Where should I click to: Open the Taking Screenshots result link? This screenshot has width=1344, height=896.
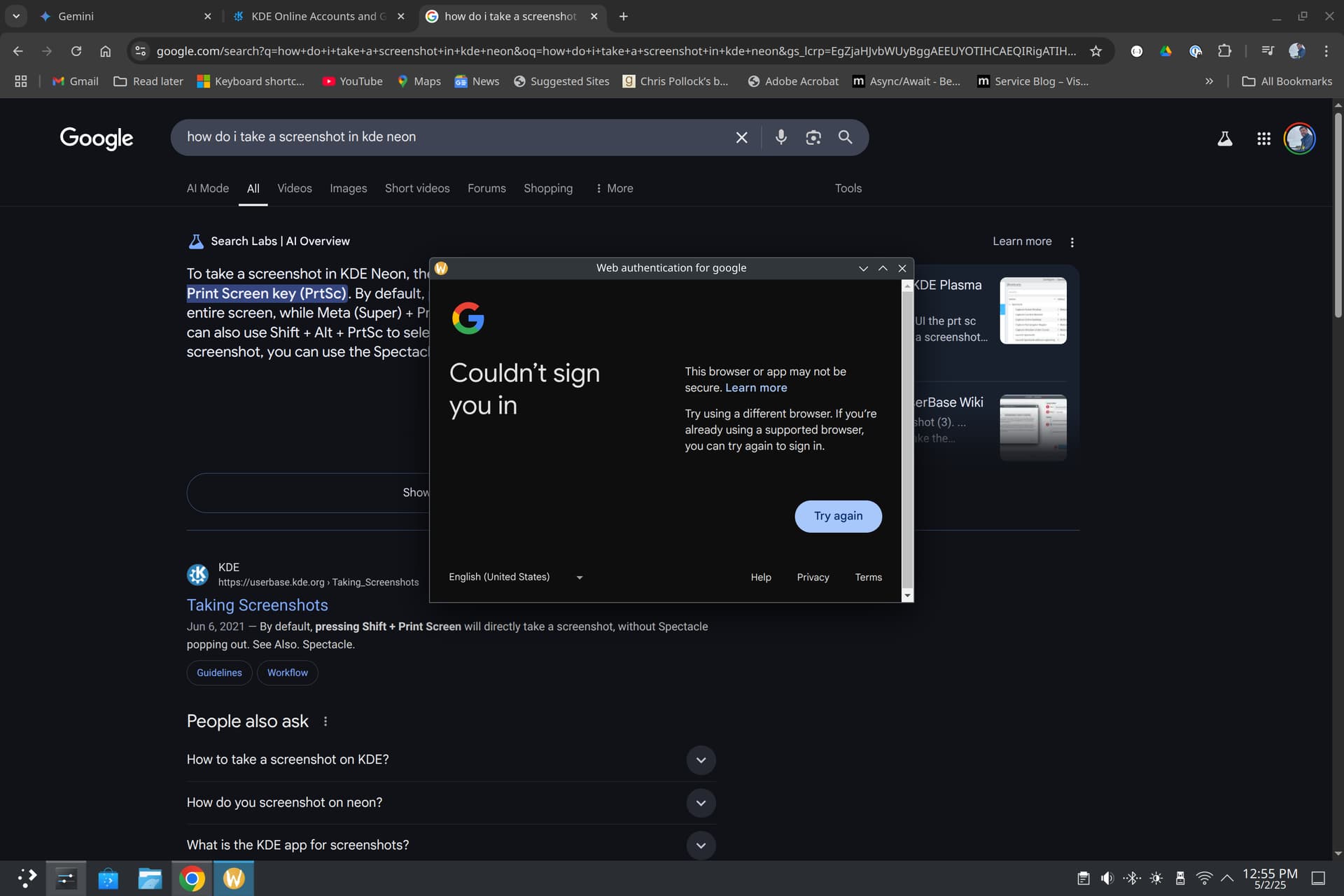pyautogui.click(x=257, y=605)
